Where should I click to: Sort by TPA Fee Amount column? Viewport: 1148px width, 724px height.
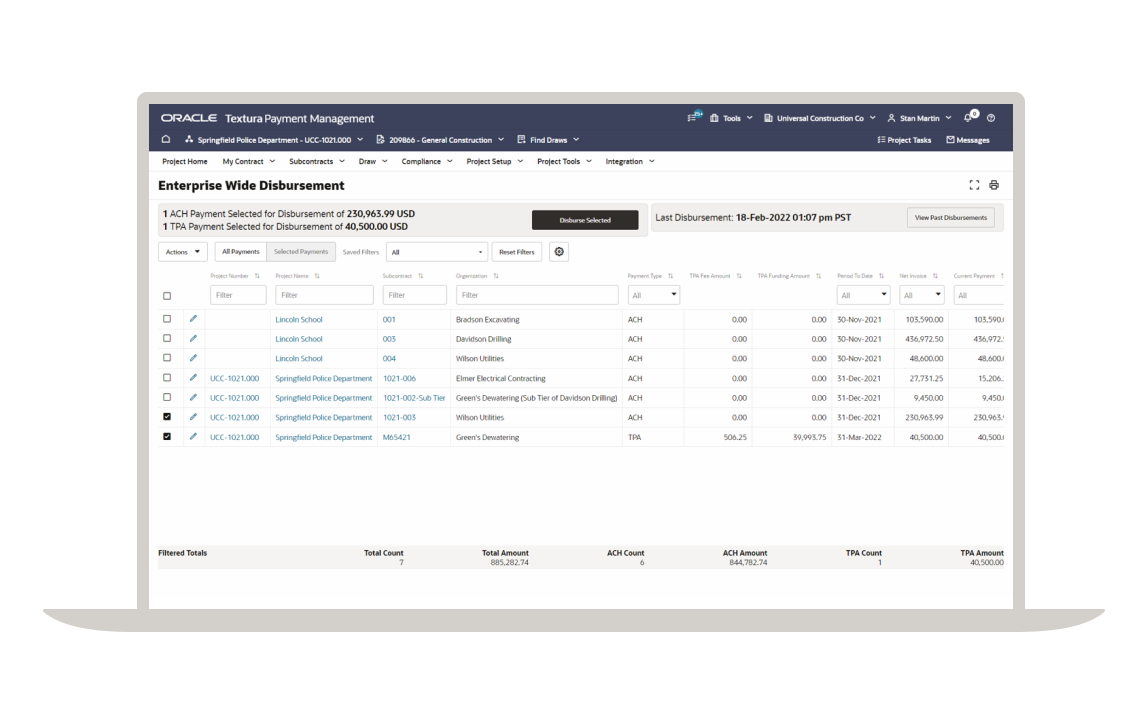point(739,276)
